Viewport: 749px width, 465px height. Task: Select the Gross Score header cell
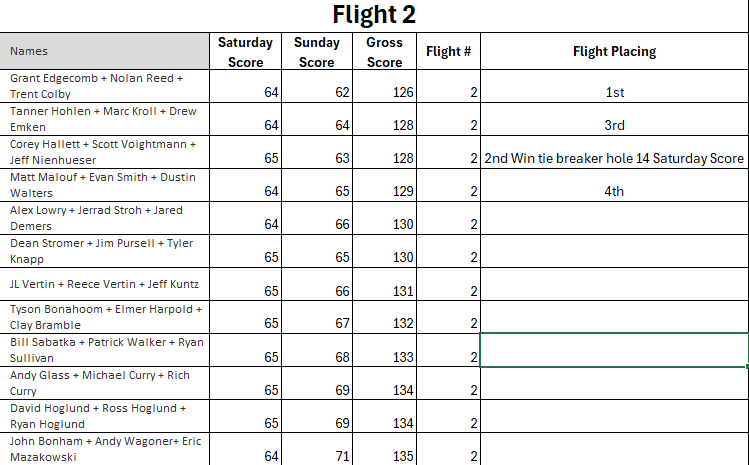pos(384,52)
